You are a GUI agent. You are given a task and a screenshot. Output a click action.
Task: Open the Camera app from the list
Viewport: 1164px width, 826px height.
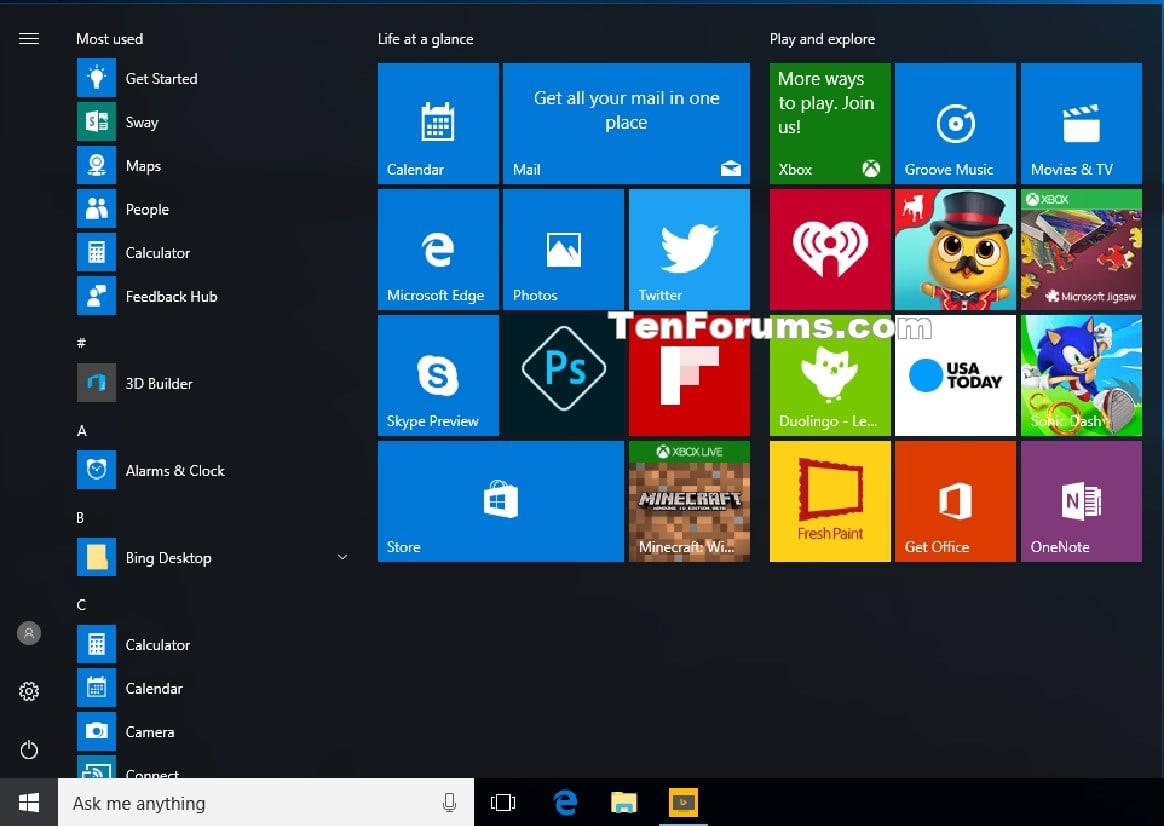[150, 731]
